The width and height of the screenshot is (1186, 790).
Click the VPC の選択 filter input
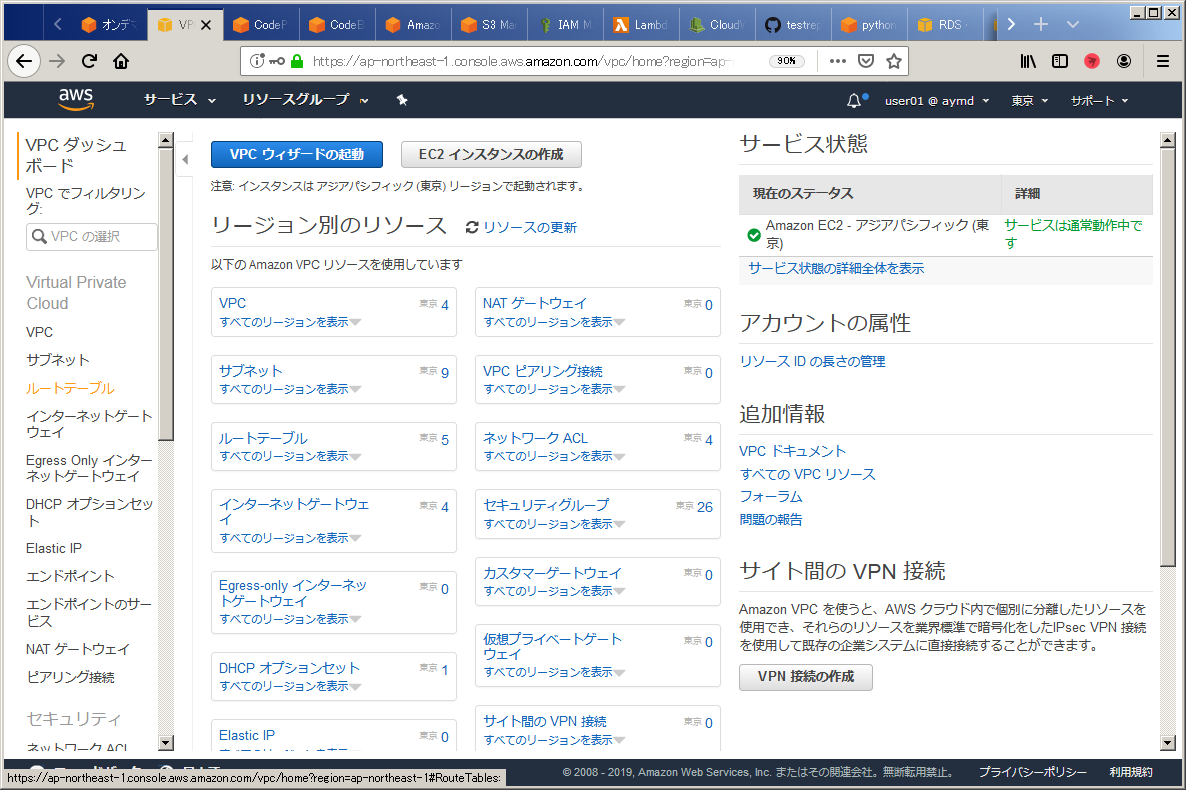92,237
